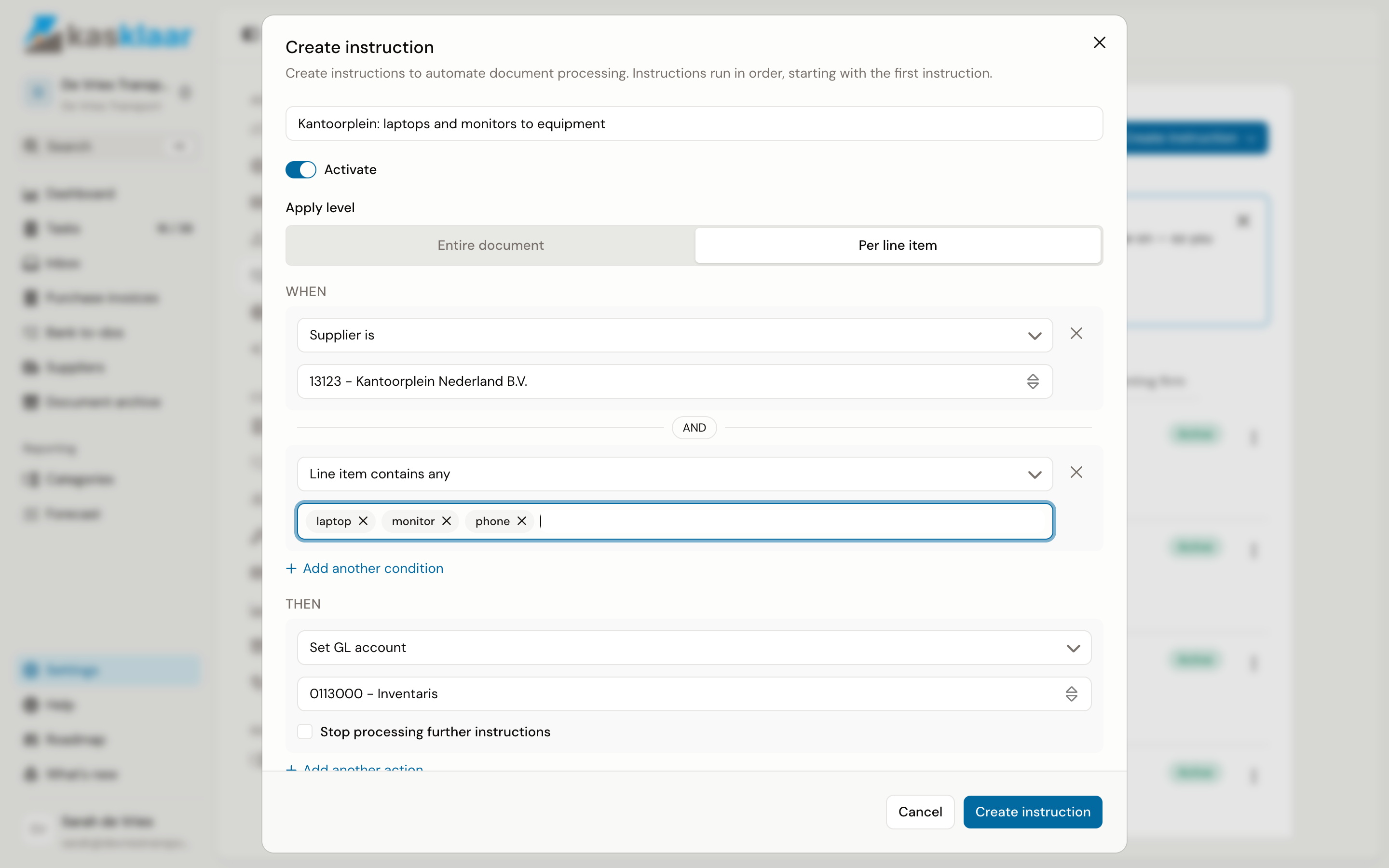Check Stop processing further instructions

305,732
